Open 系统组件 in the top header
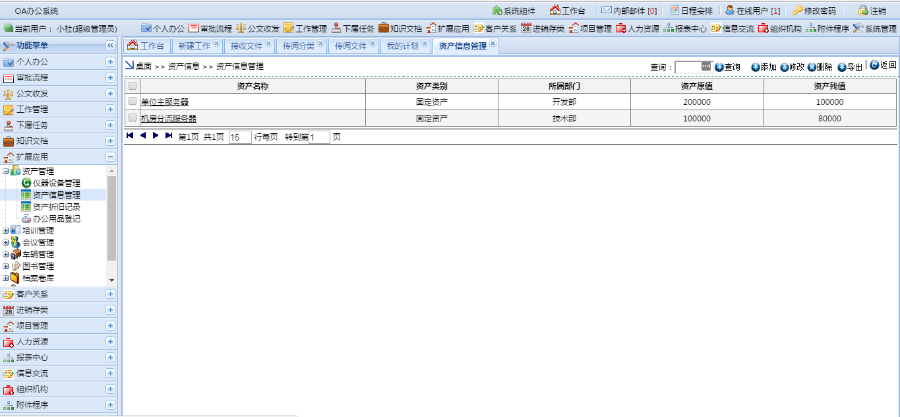This screenshot has width=900, height=417. [514, 11]
